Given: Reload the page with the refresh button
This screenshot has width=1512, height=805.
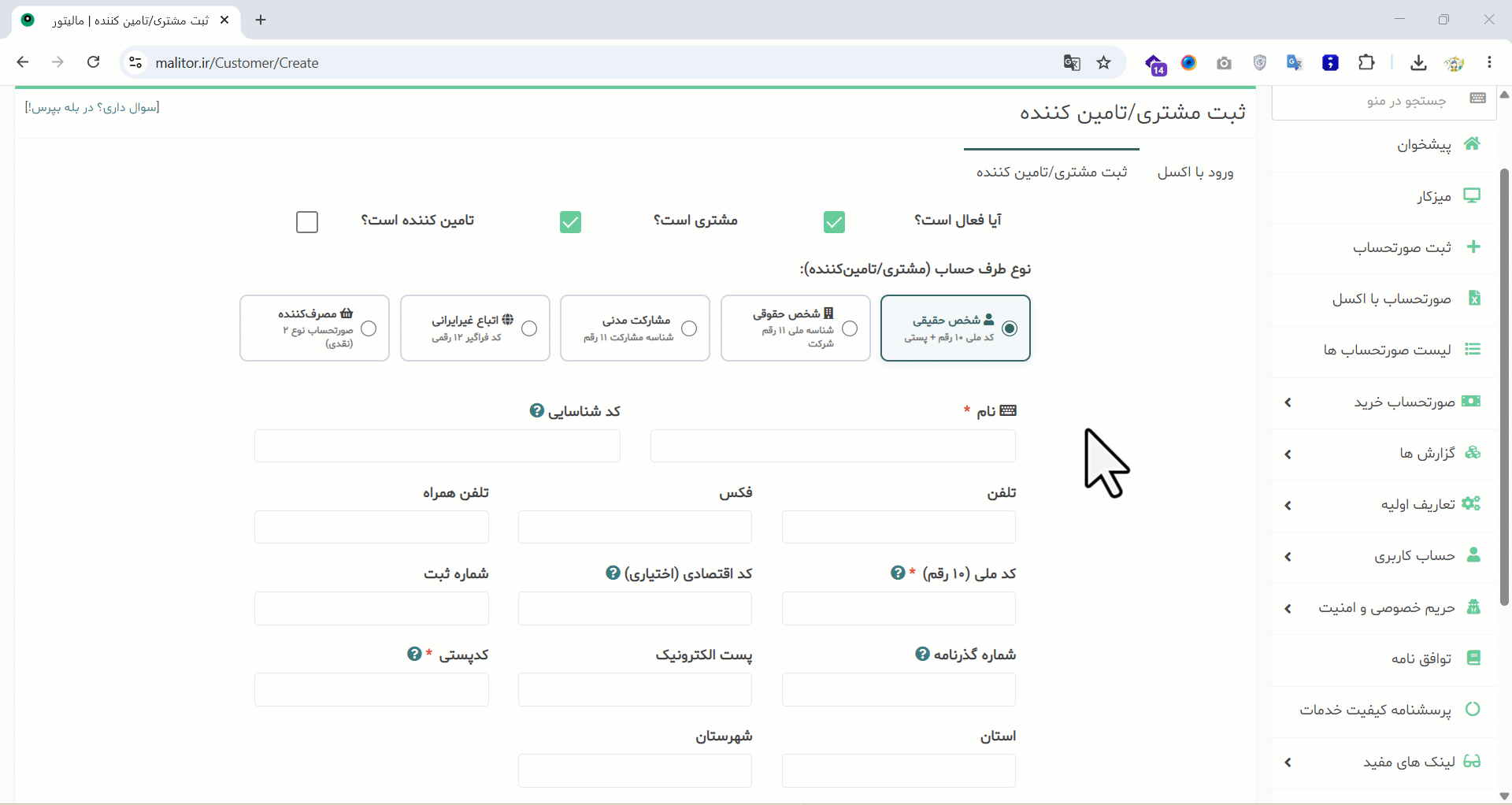Looking at the screenshot, I should point(93,62).
